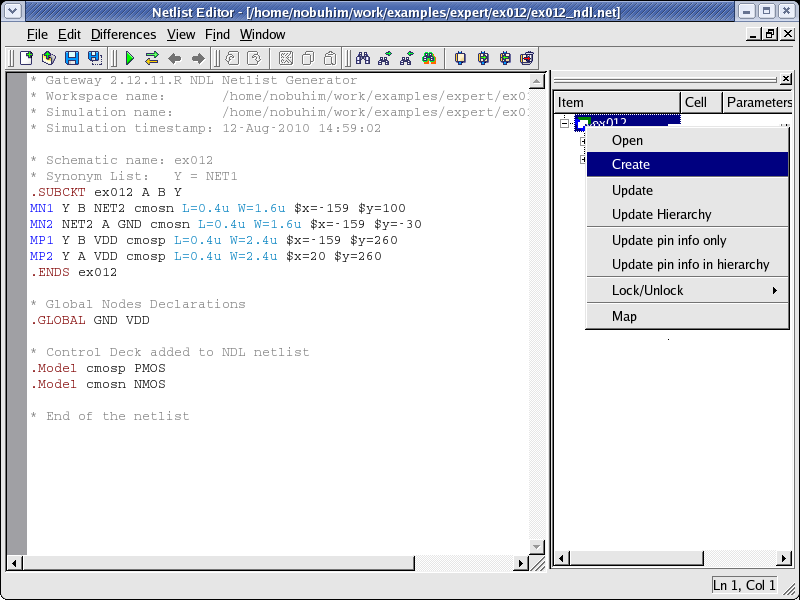Collapse the ex012 tree node
The height and width of the screenshot is (600, 800).
(565, 124)
